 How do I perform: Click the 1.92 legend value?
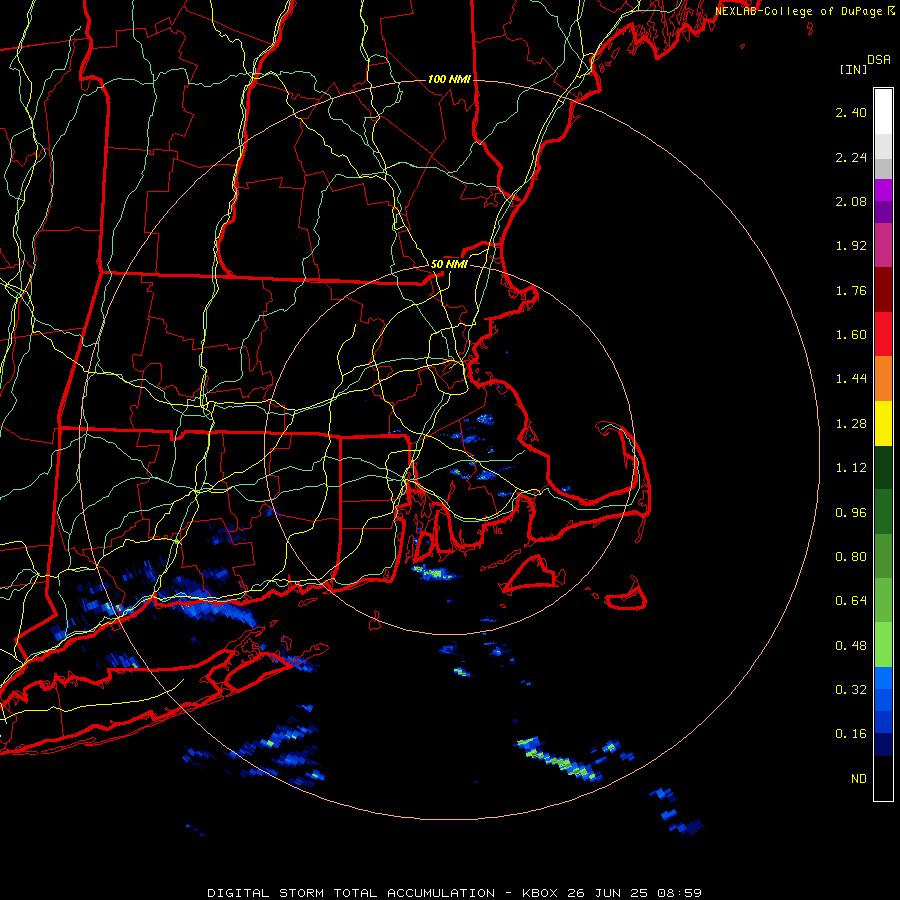click(851, 246)
